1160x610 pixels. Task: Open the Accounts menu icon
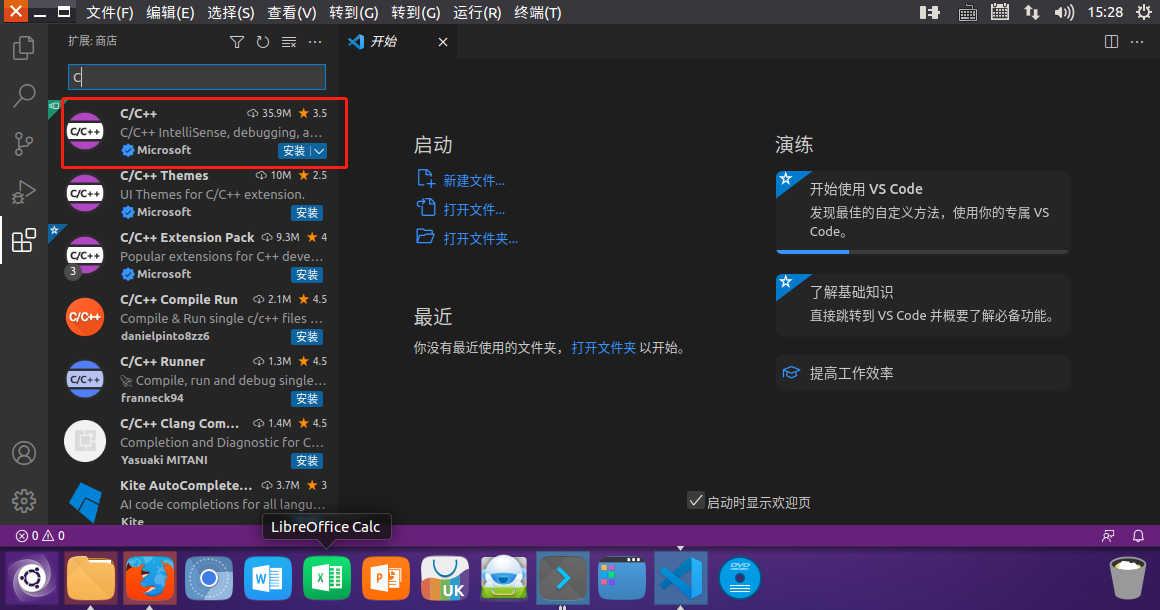[x=24, y=453]
